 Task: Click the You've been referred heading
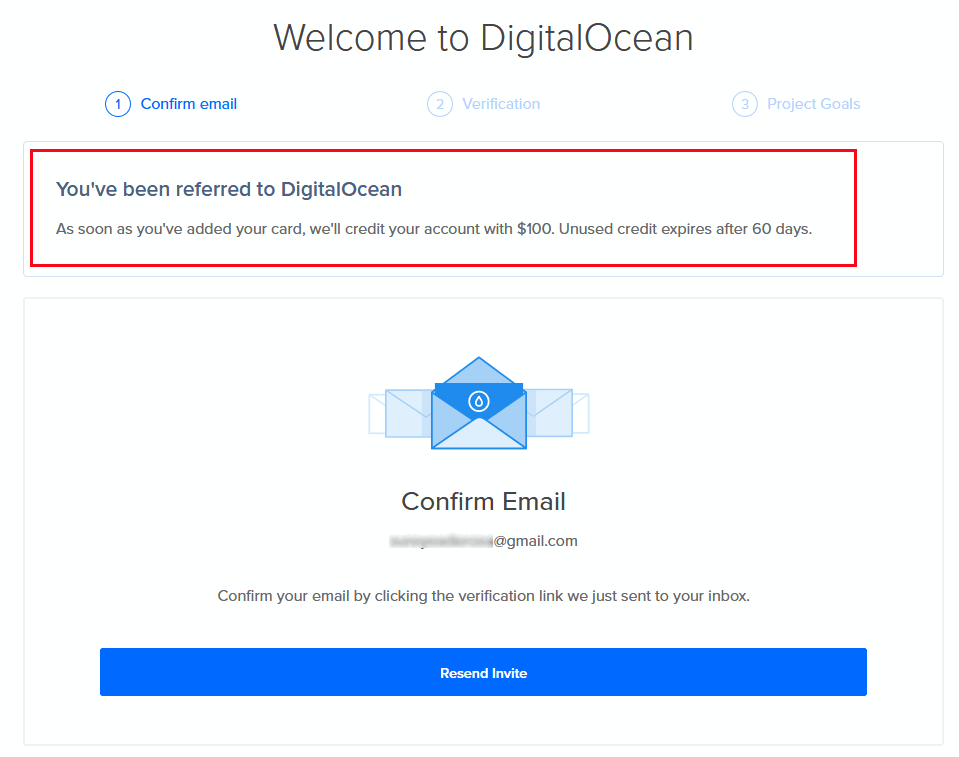coord(227,188)
